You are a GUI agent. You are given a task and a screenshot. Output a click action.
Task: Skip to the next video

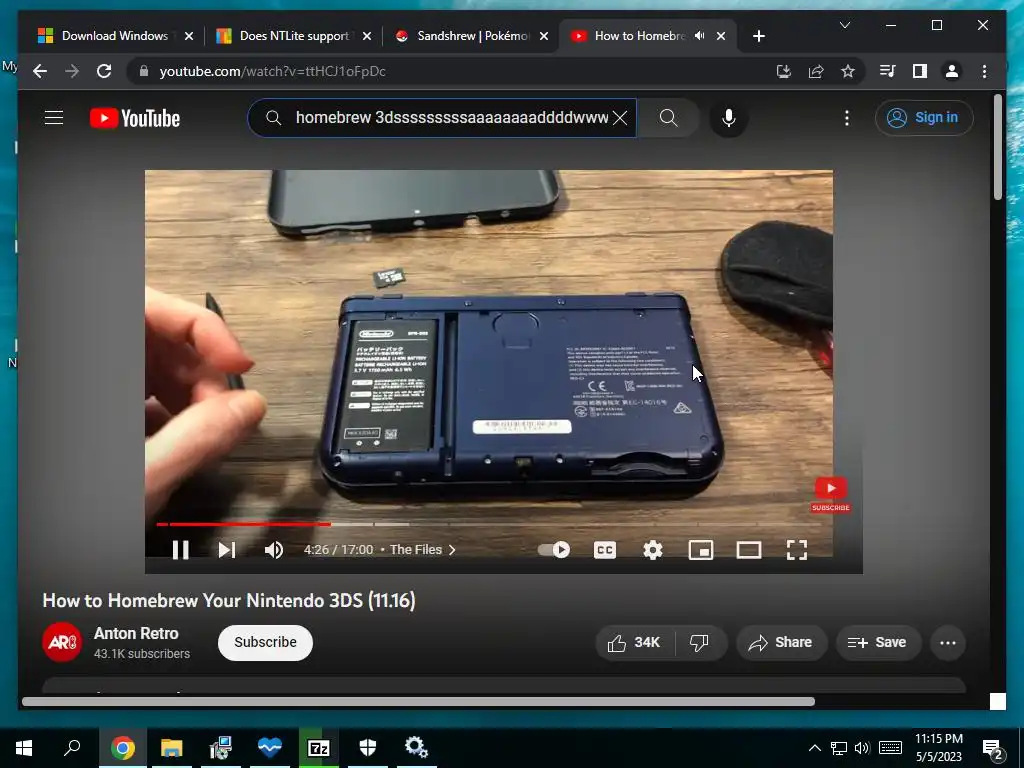(227, 550)
